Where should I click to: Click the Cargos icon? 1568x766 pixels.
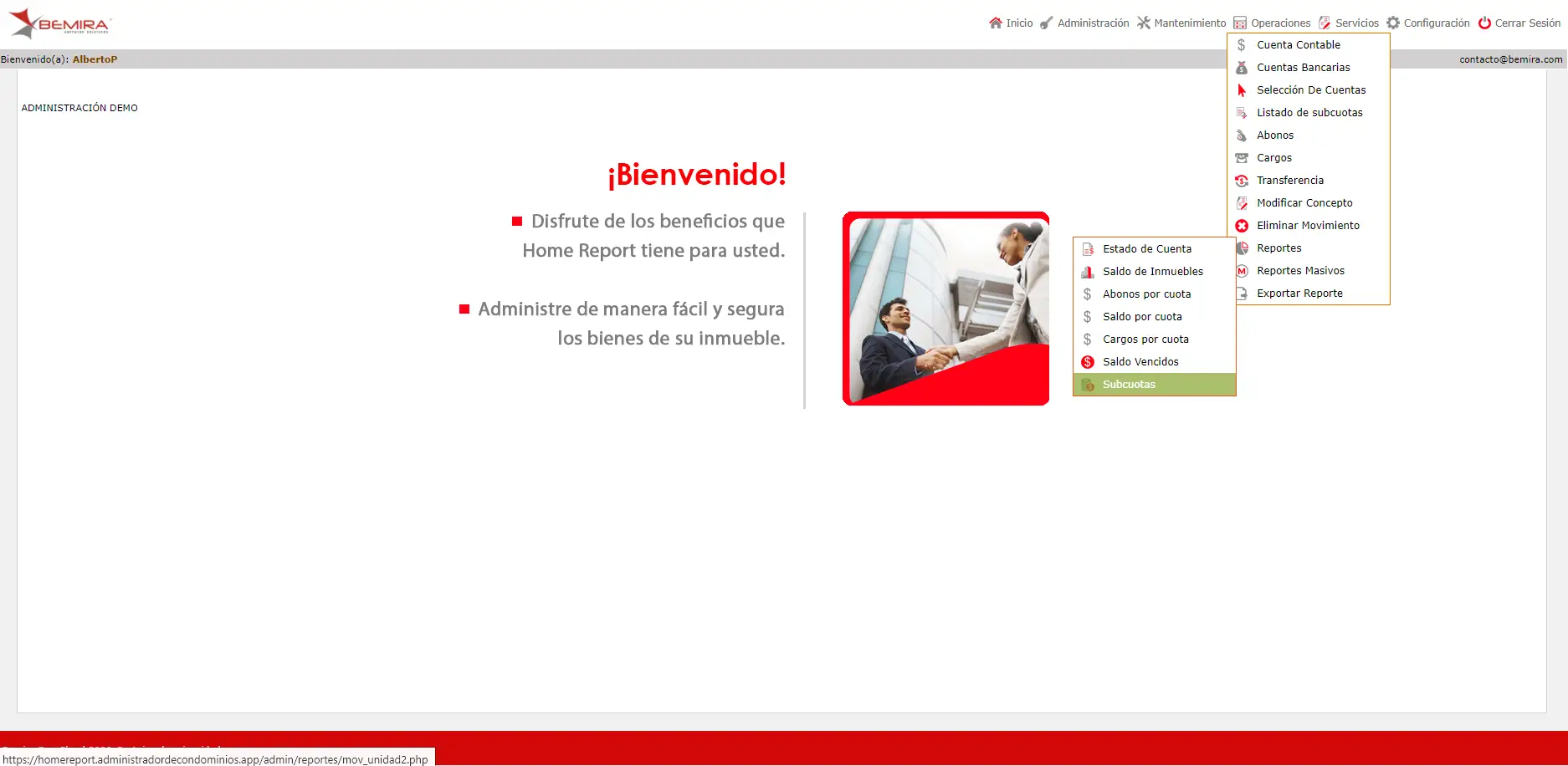pyautogui.click(x=1242, y=158)
